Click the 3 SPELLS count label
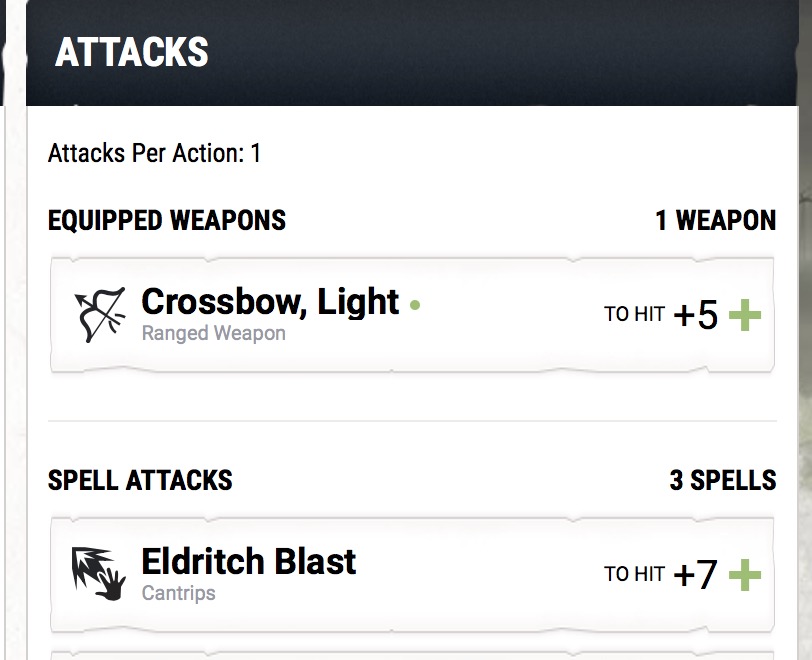Viewport: 812px width, 660px height. coord(723,480)
